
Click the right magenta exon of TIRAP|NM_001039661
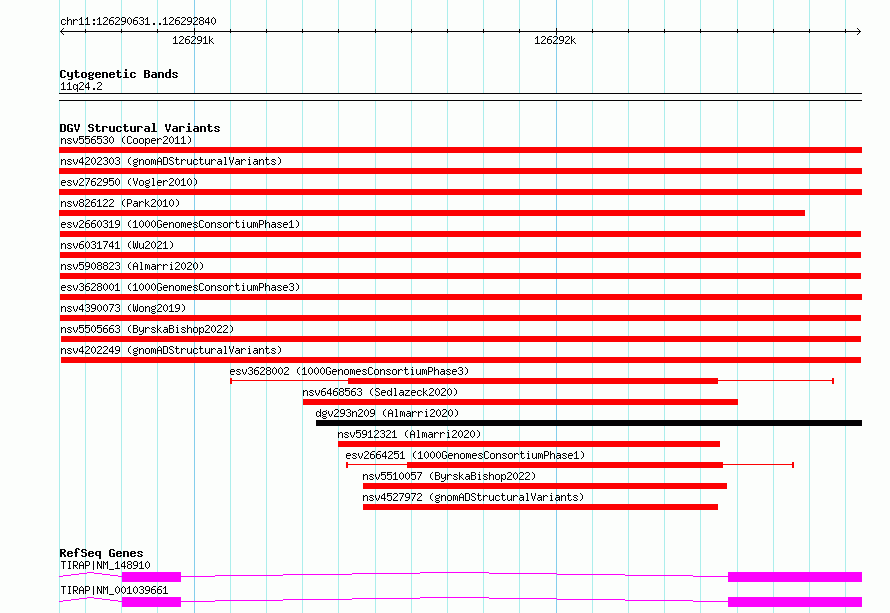pos(795,602)
